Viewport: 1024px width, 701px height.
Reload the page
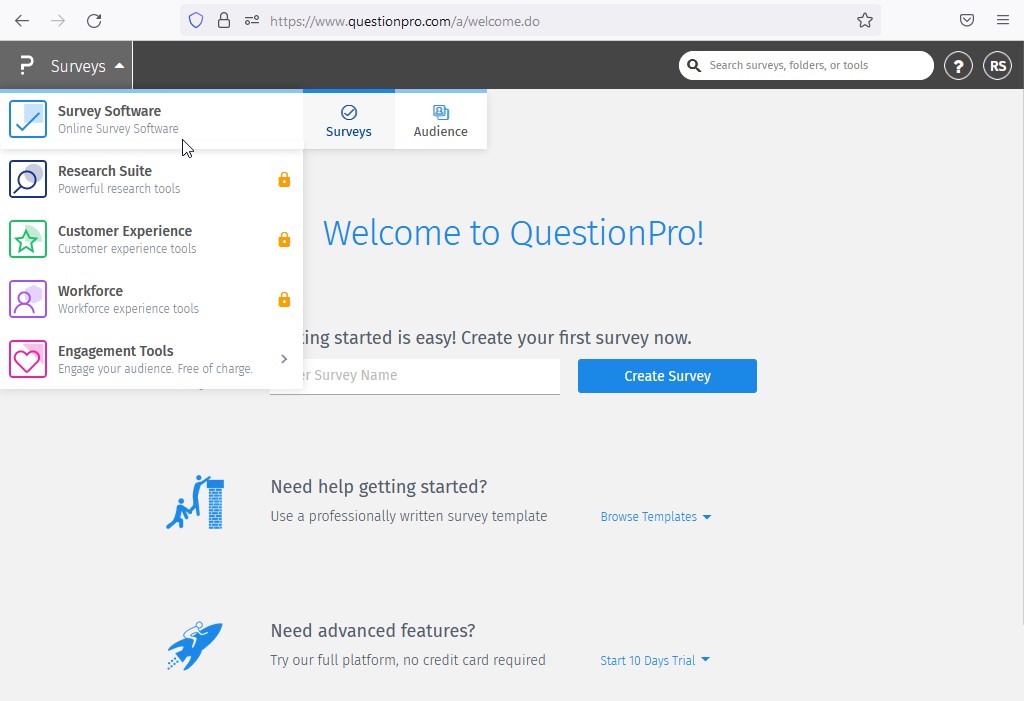94,21
